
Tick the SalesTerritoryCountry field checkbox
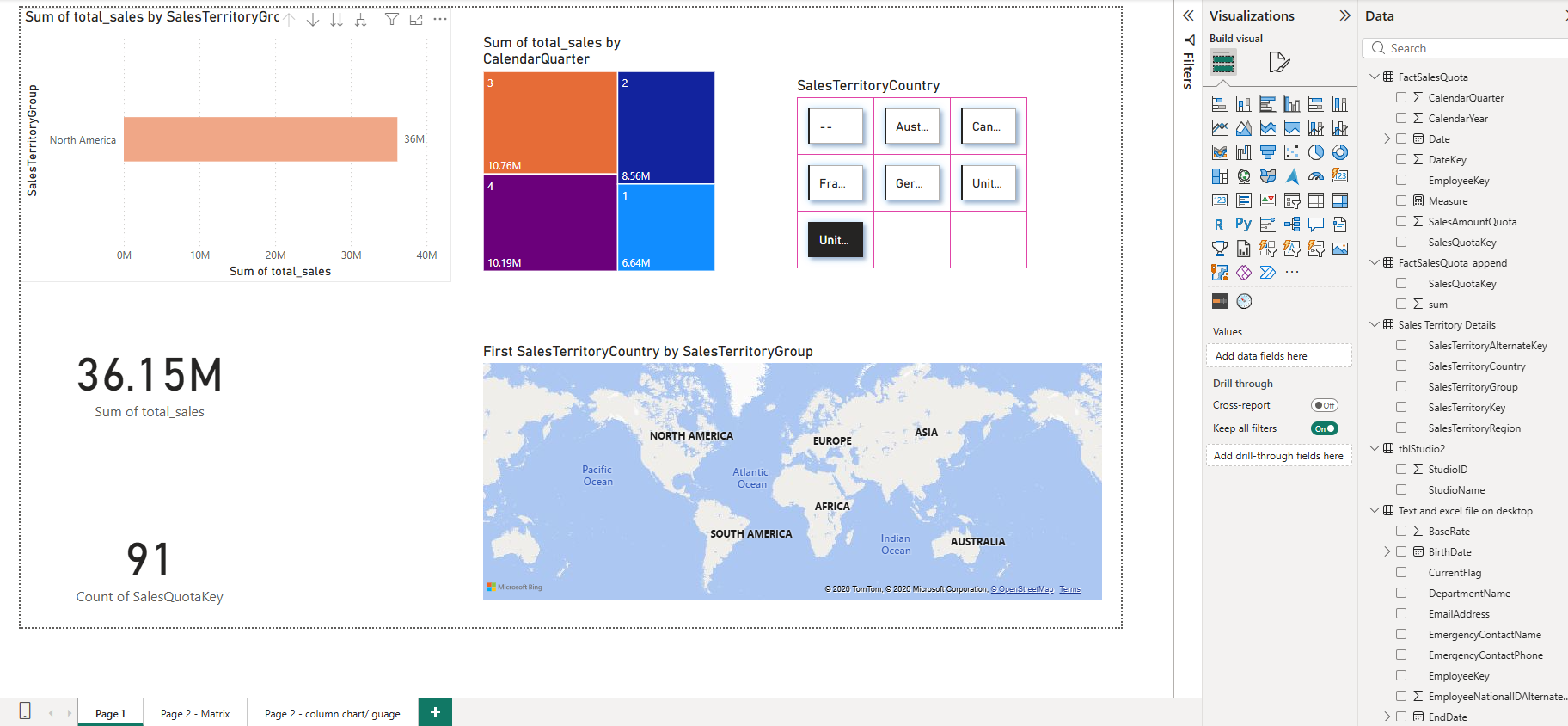pyautogui.click(x=1401, y=366)
